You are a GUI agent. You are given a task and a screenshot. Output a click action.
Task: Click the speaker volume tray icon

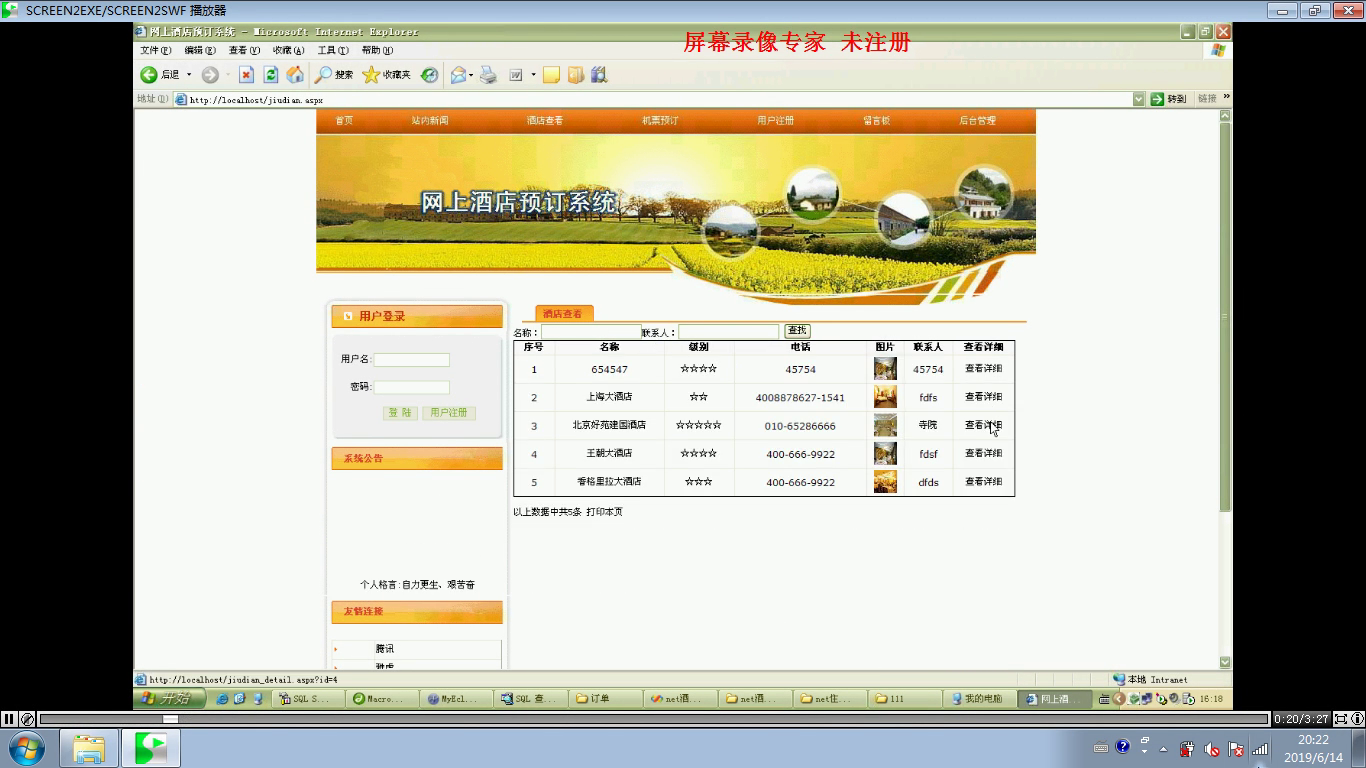[1211, 749]
